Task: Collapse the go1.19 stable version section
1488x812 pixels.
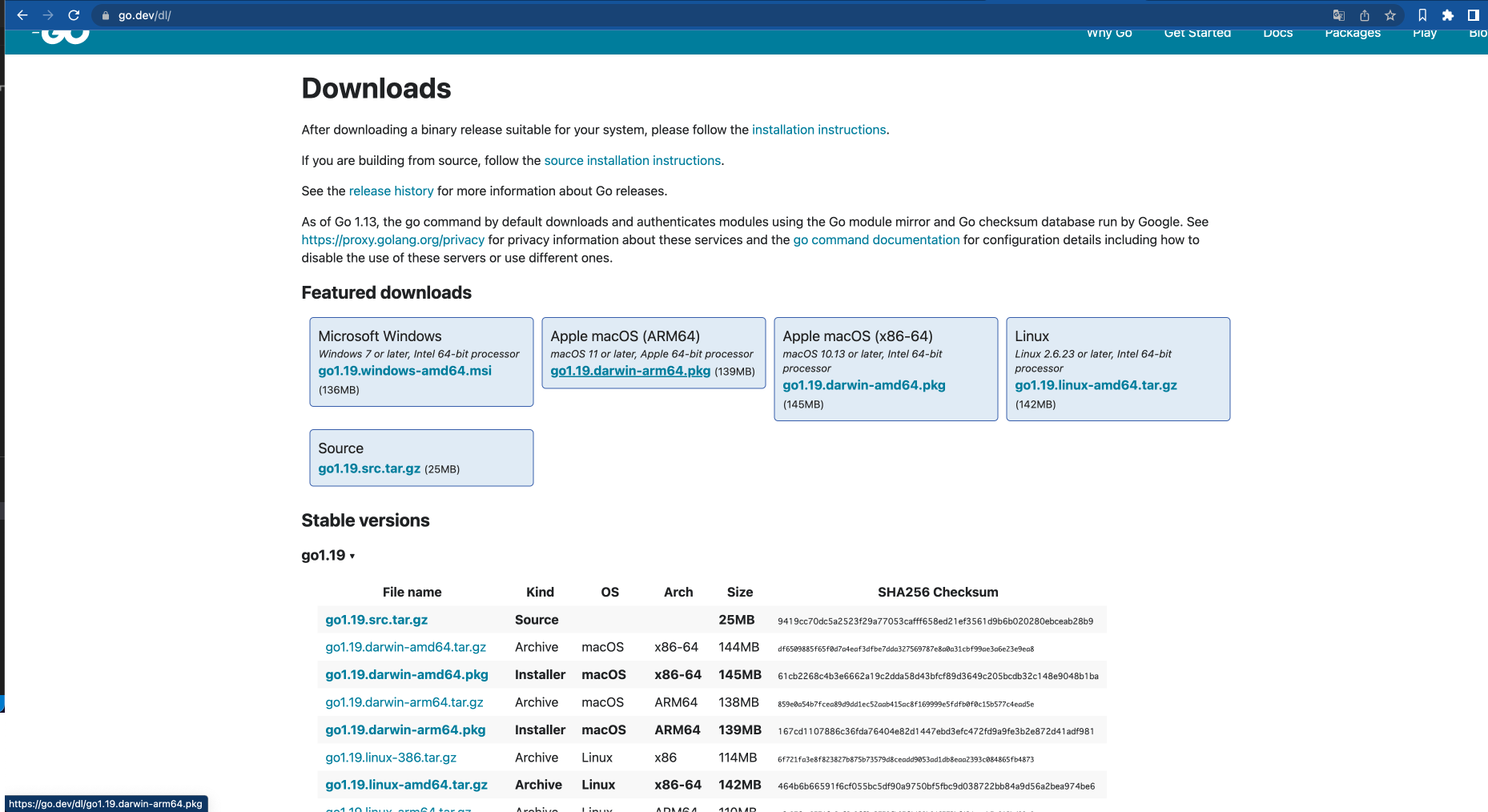Action: pyautogui.click(x=328, y=556)
